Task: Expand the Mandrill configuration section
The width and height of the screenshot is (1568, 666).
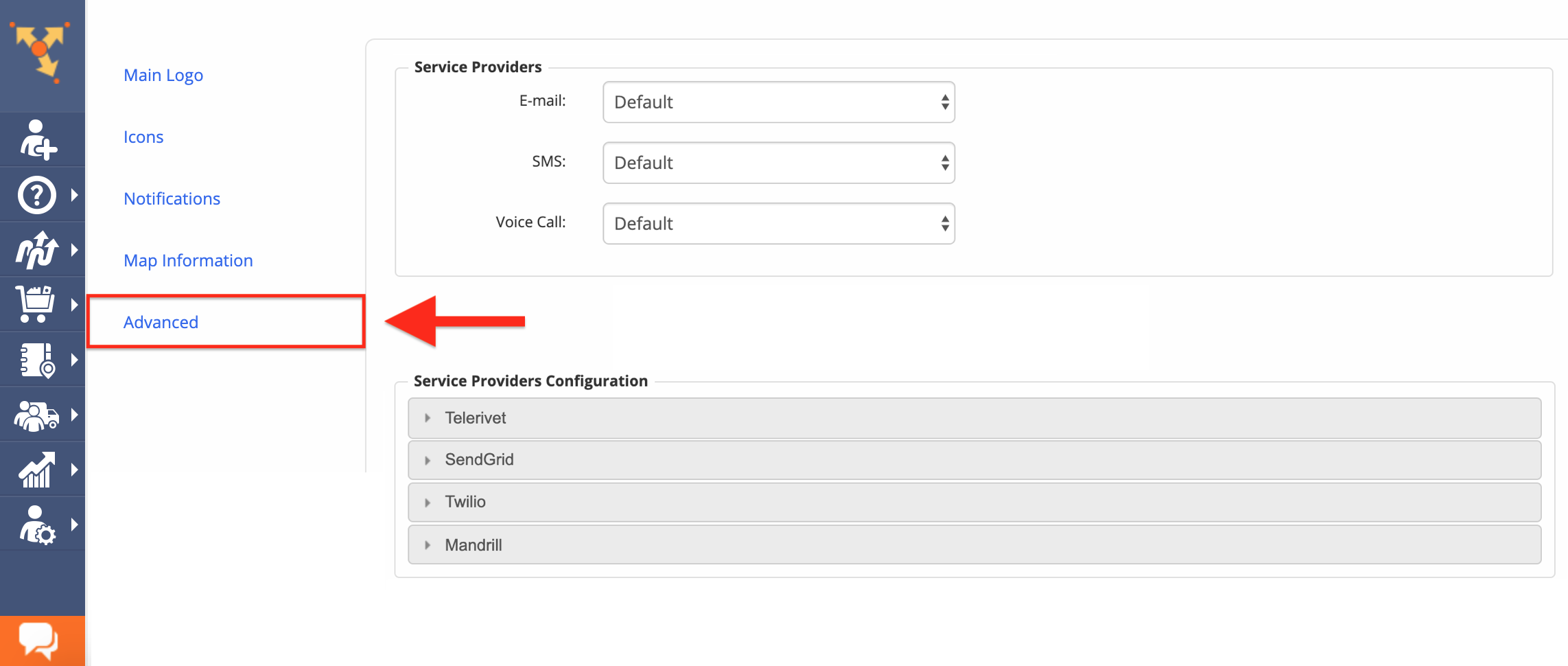Action: pyautogui.click(x=974, y=544)
